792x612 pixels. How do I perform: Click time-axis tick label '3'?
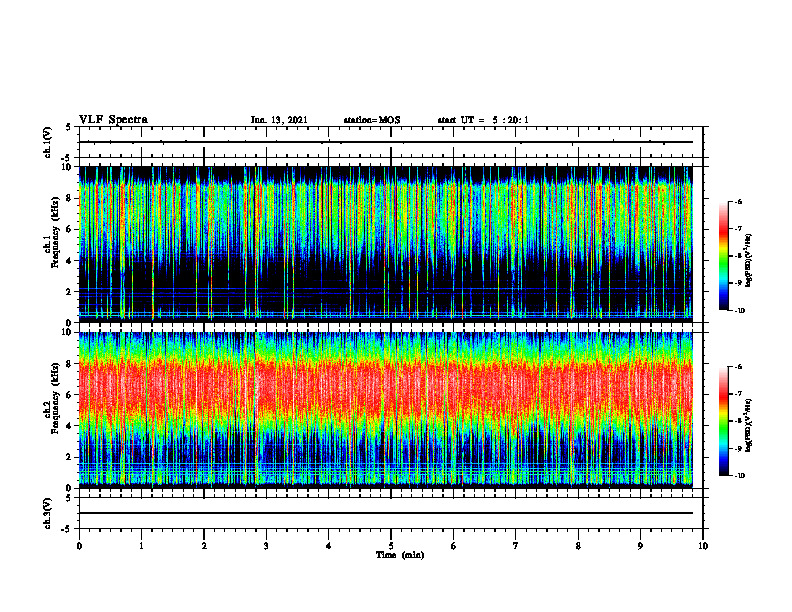click(266, 546)
